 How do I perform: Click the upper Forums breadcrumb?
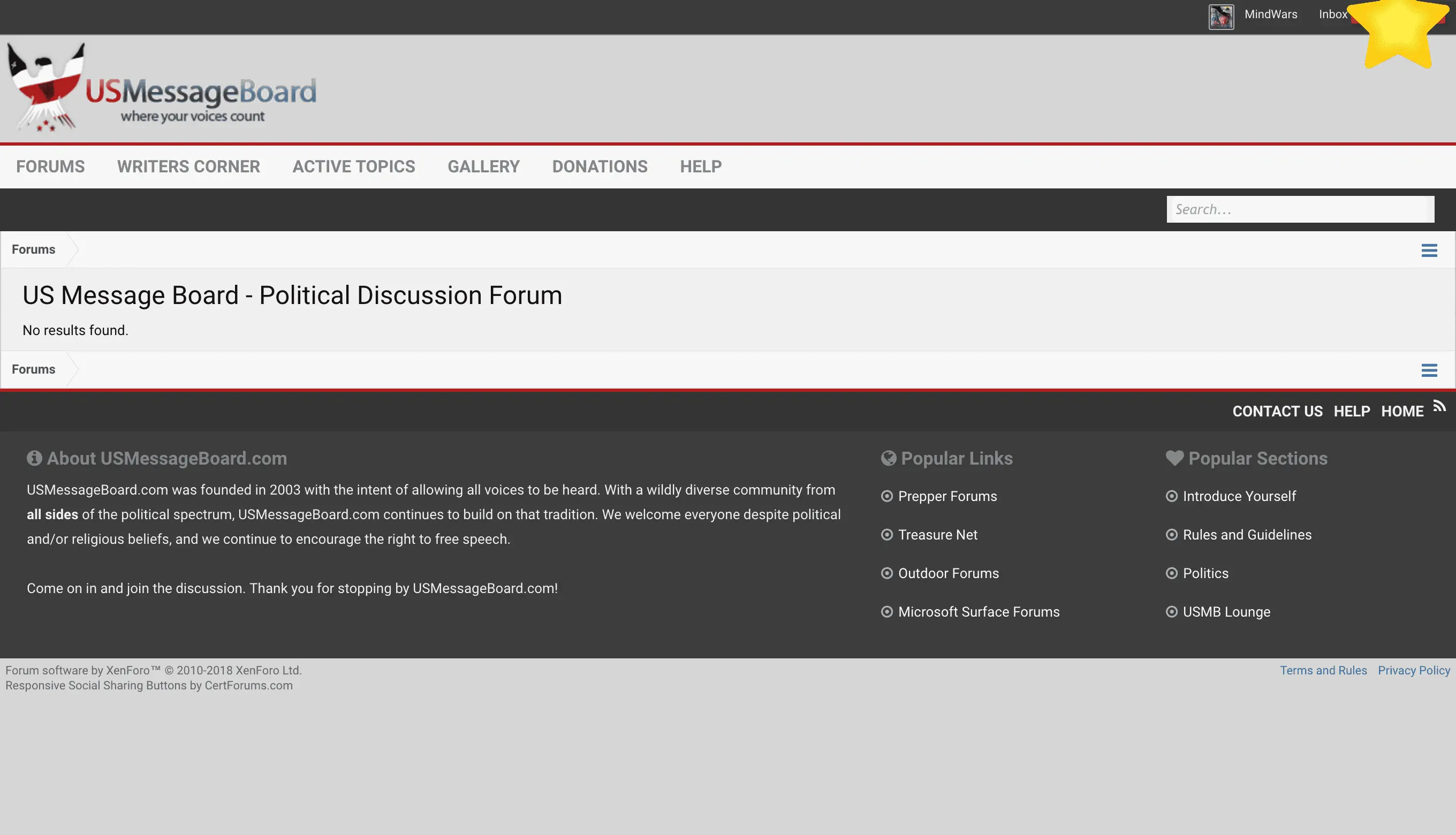click(x=33, y=249)
